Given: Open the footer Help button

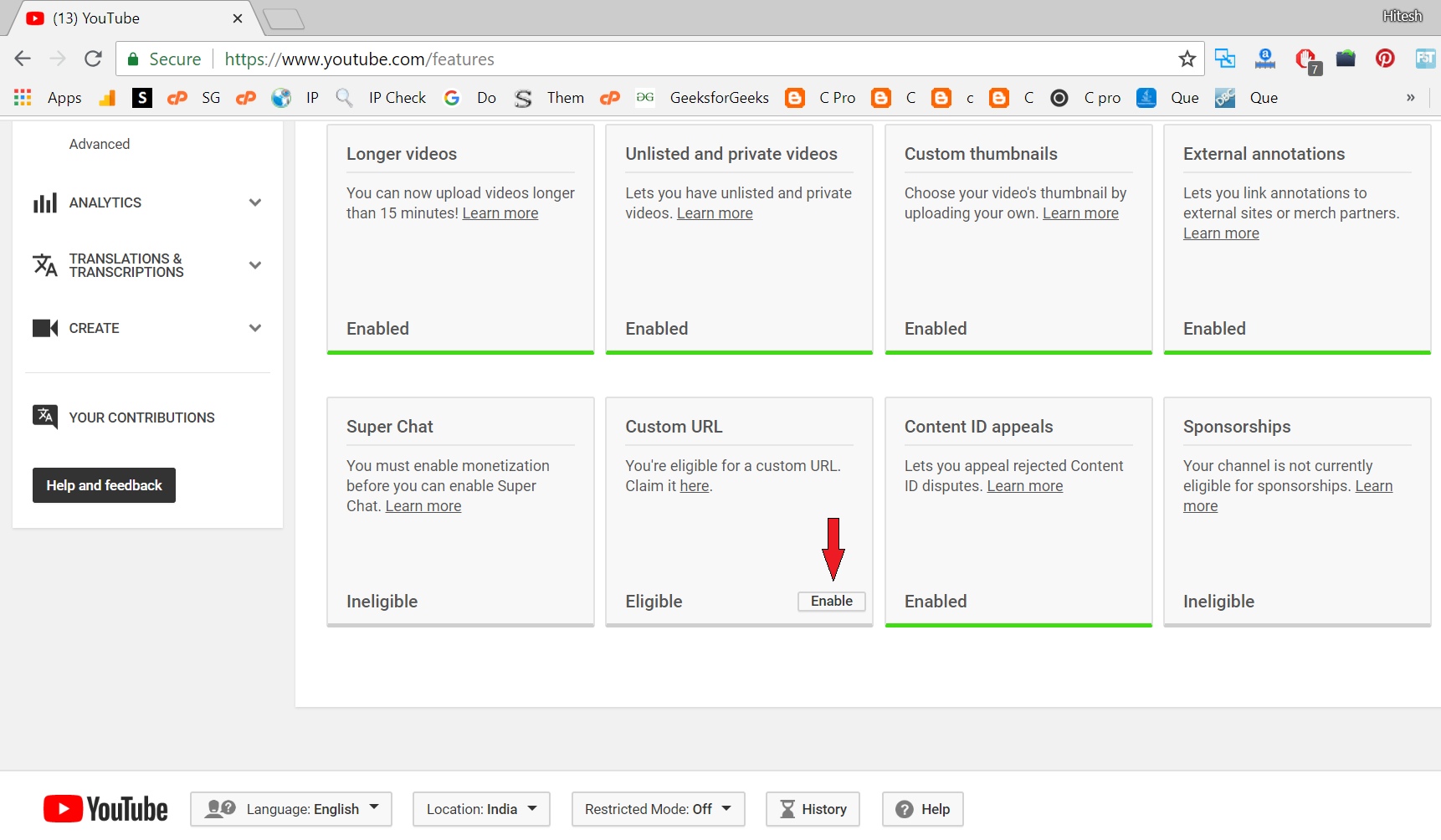Looking at the screenshot, I should 923,809.
